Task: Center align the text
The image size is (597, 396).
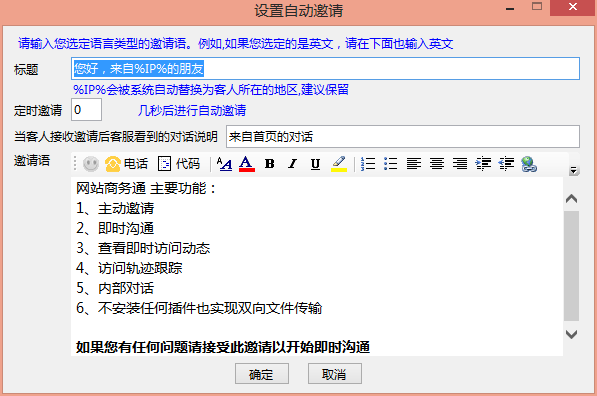Action: [x=437, y=164]
